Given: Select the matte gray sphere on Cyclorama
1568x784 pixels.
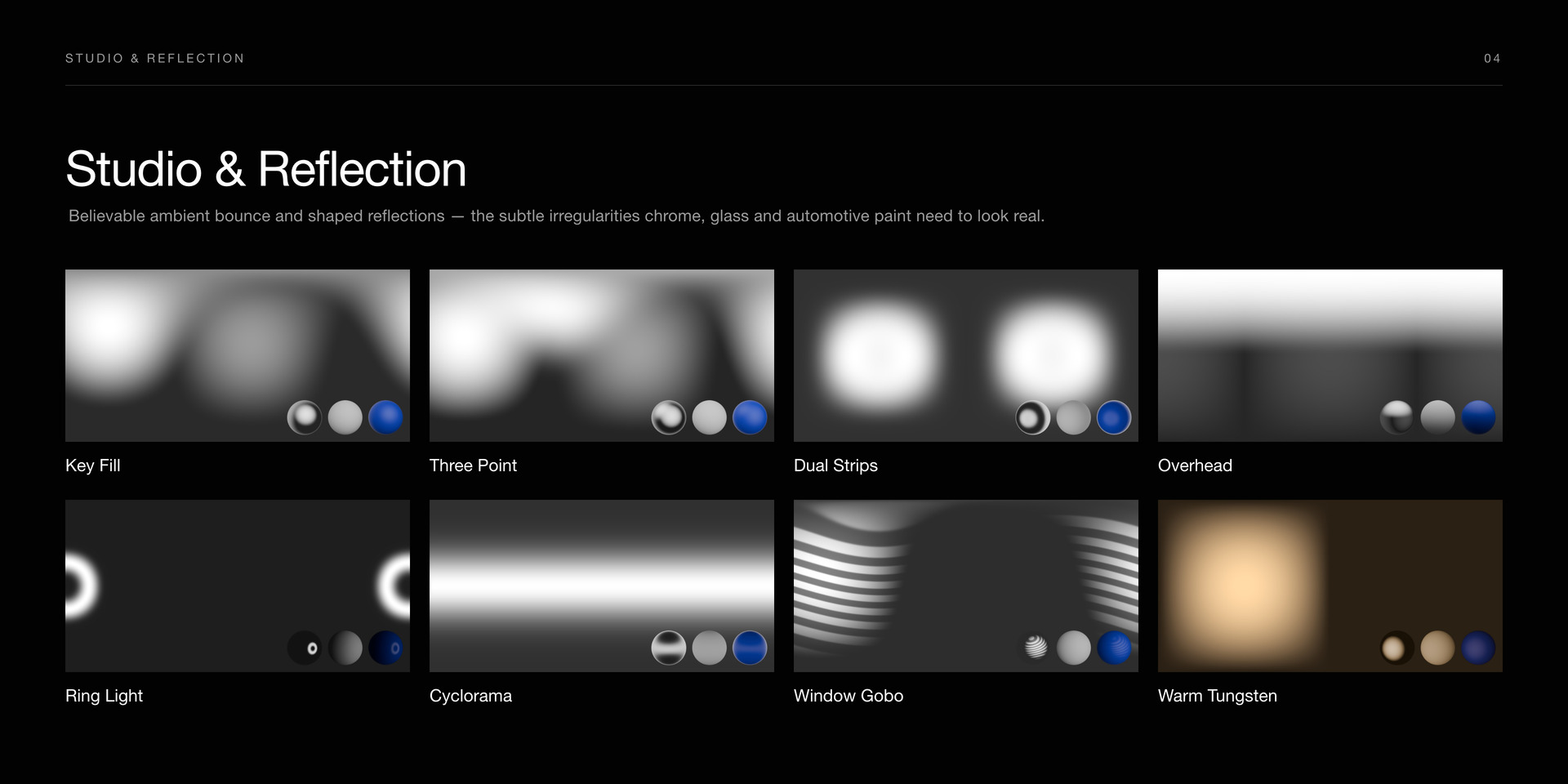Looking at the screenshot, I should click(710, 648).
